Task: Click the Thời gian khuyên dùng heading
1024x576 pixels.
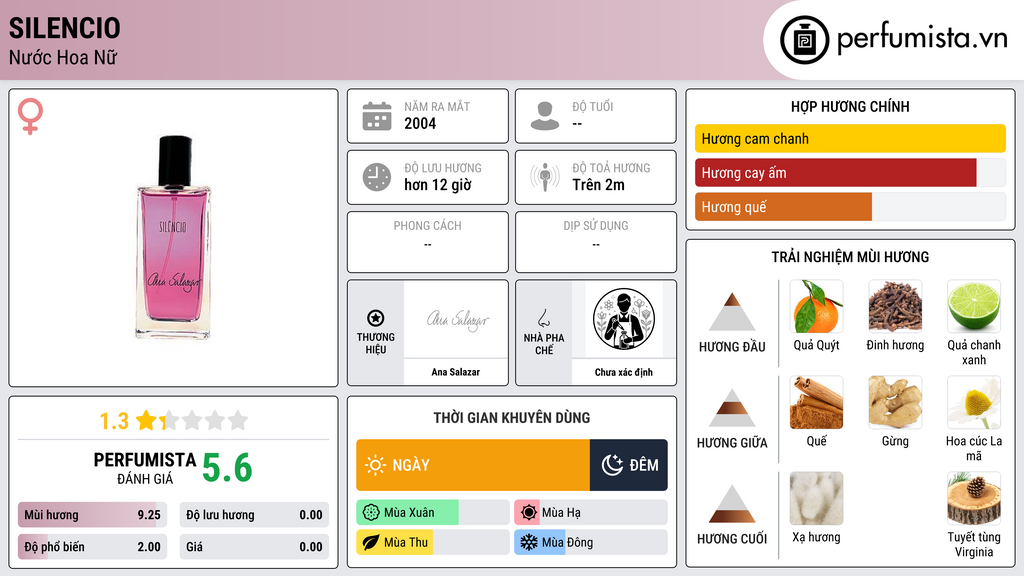Action: (x=512, y=418)
